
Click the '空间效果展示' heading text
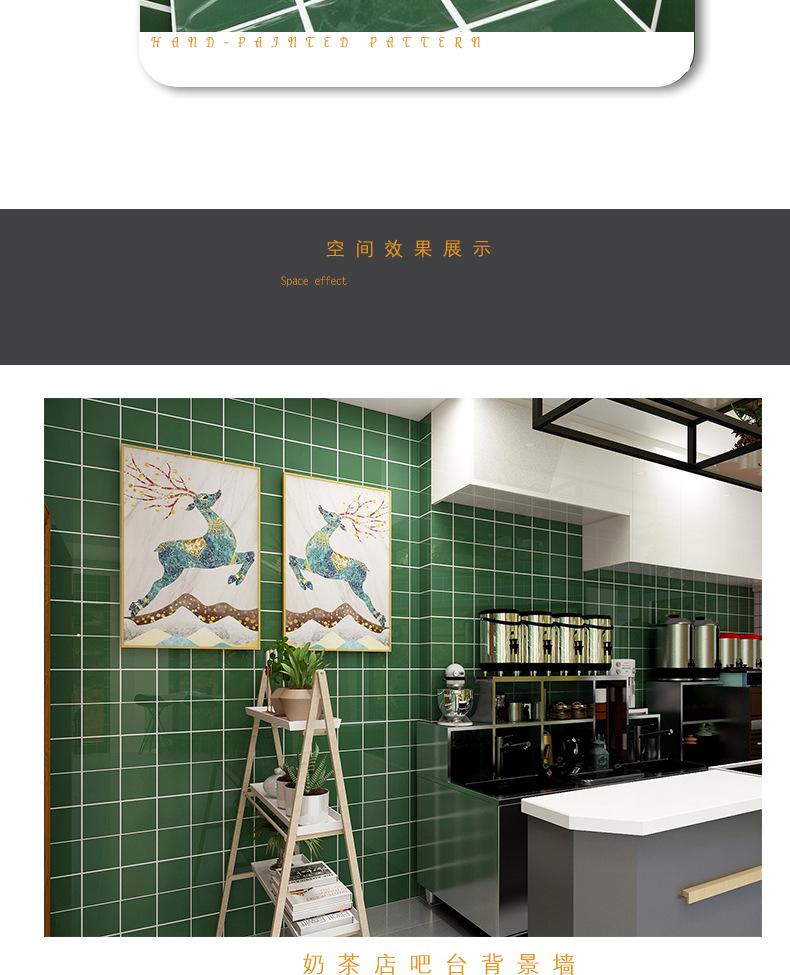click(409, 249)
